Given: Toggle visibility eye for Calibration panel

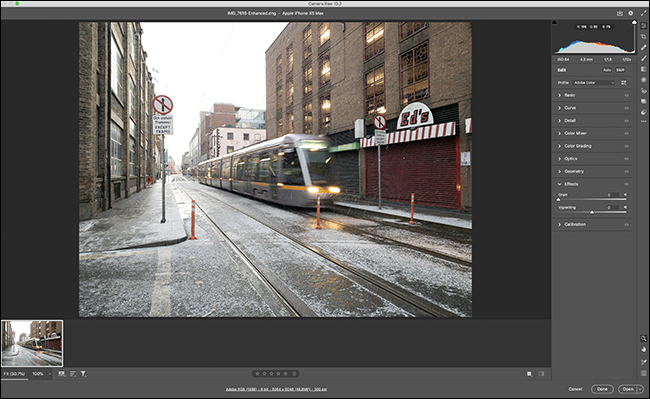Looking at the screenshot, I should point(626,225).
